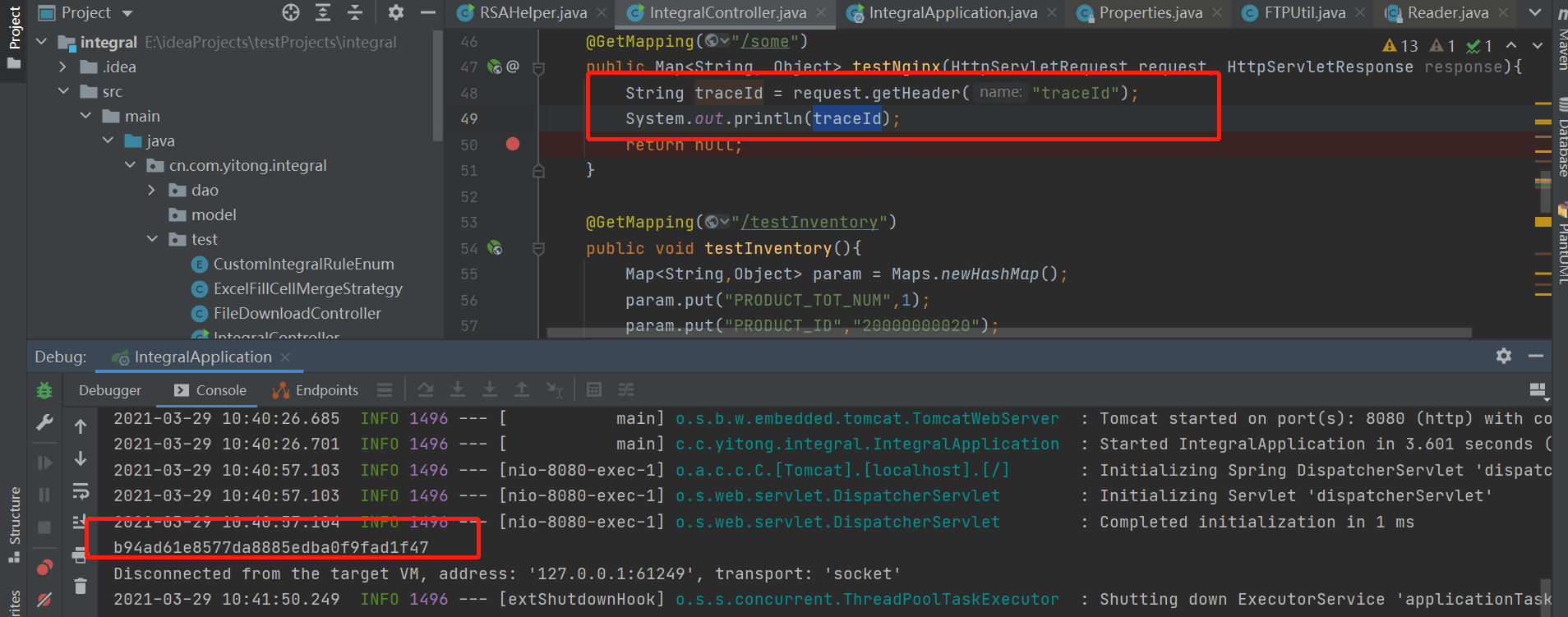Open Project panel settings gear
The image size is (1568, 617).
point(396,12)
